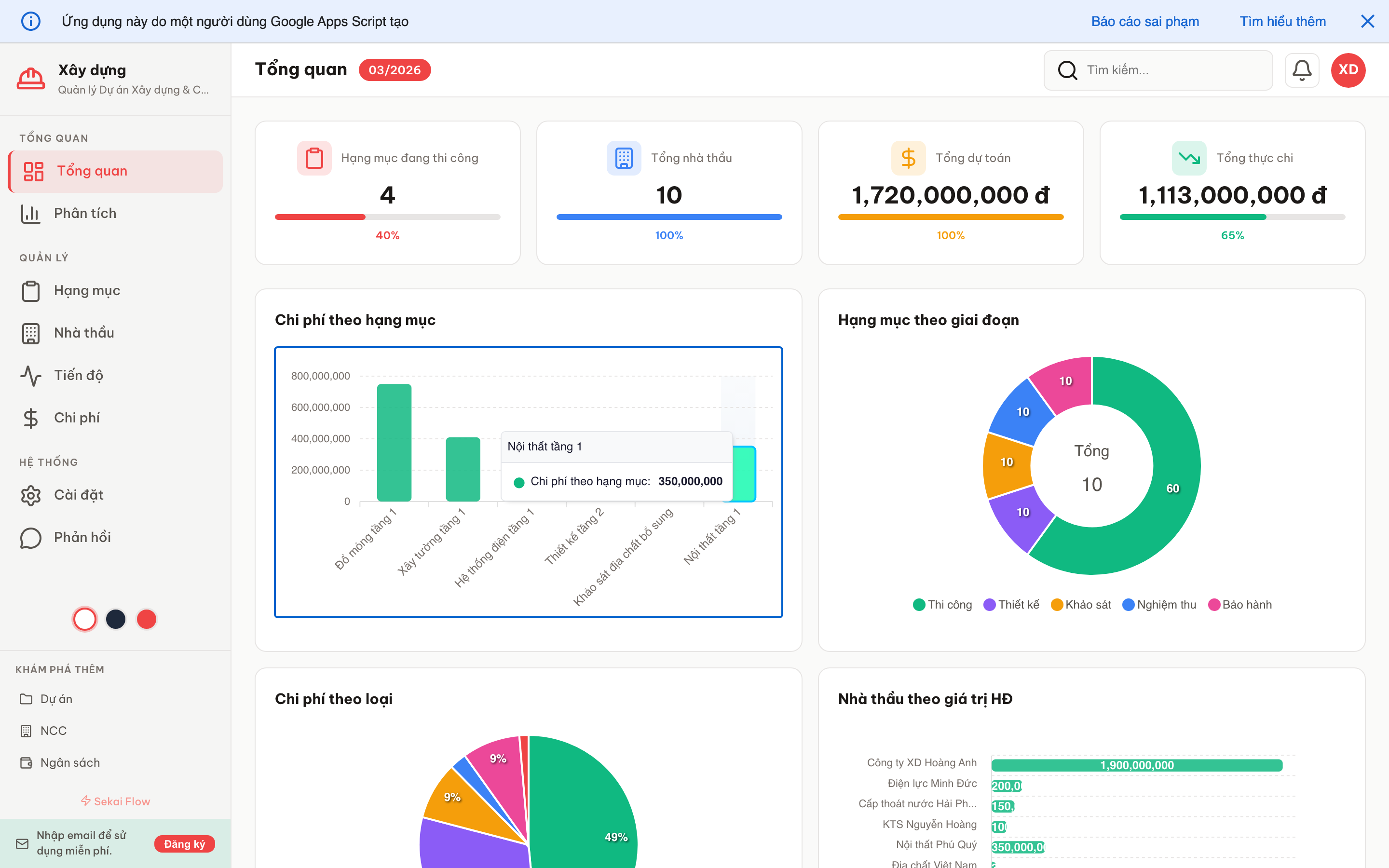Open the Tiến độ progress icon
This screenshot has width=1389, height=868.
coord(30,376)
